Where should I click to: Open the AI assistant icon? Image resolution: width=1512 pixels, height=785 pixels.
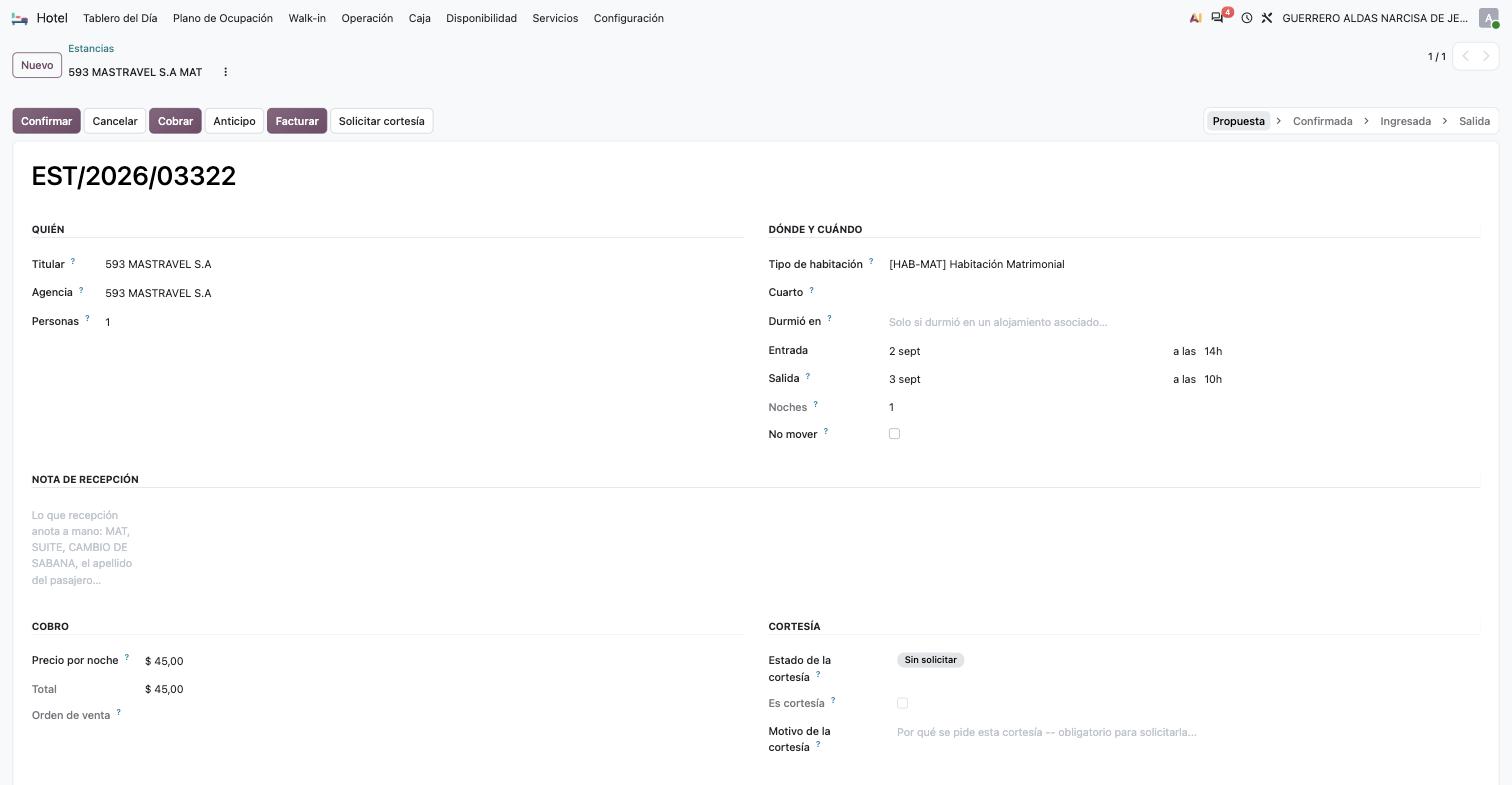click(1195, 18)
